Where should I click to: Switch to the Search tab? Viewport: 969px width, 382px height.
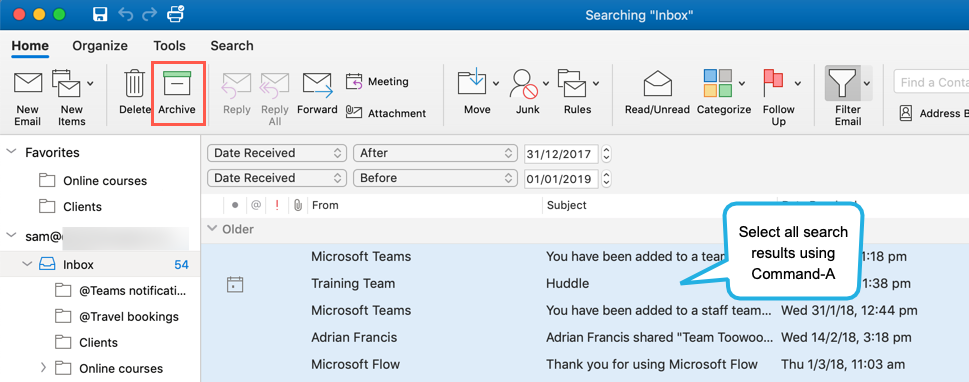click(232, 46)
